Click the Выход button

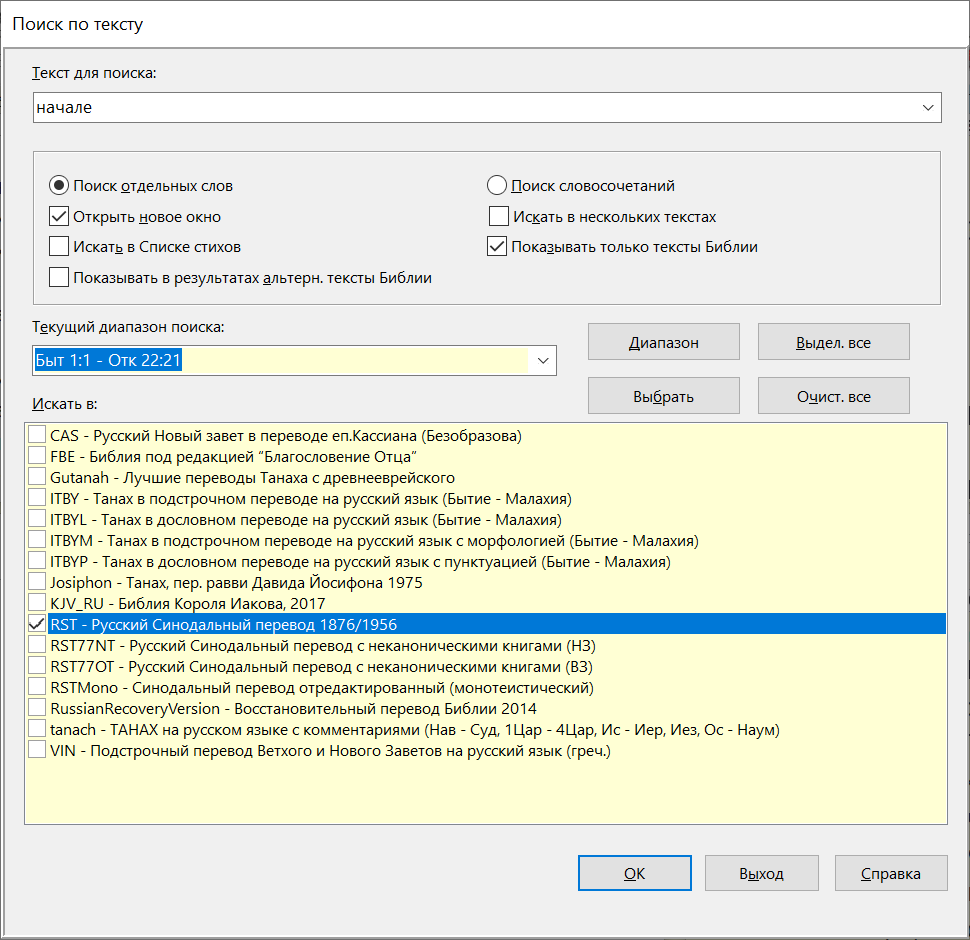[762, 873]
